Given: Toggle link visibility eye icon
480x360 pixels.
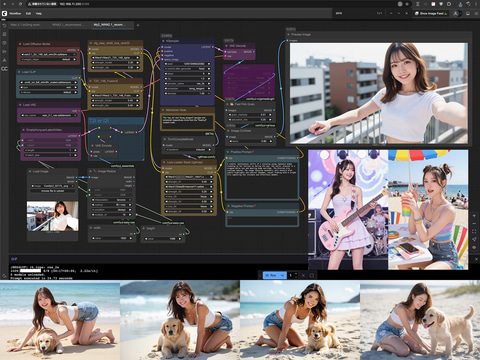Looking at the screenshot, I should coord(474,247).
